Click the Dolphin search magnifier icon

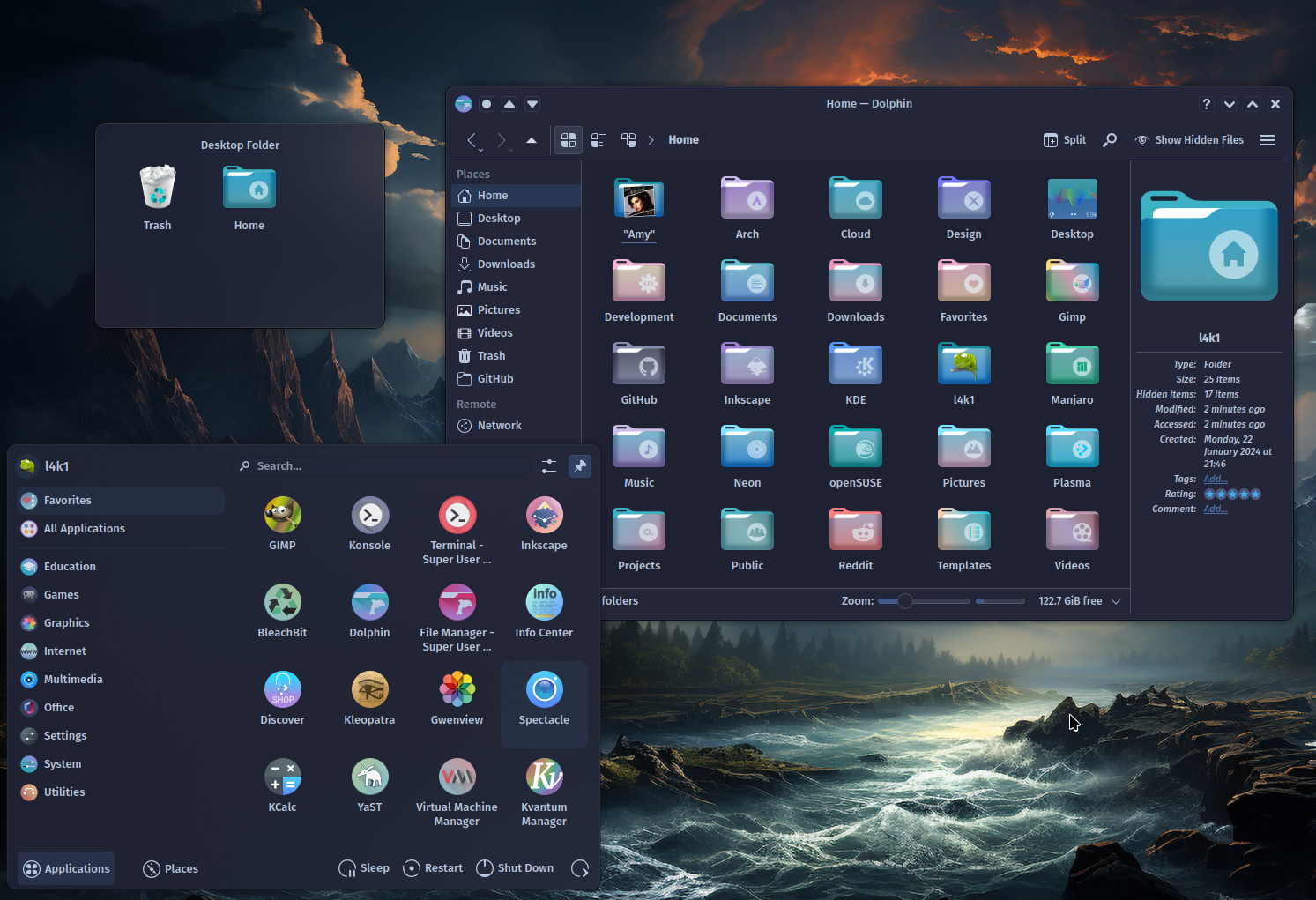click(1110, 140)
